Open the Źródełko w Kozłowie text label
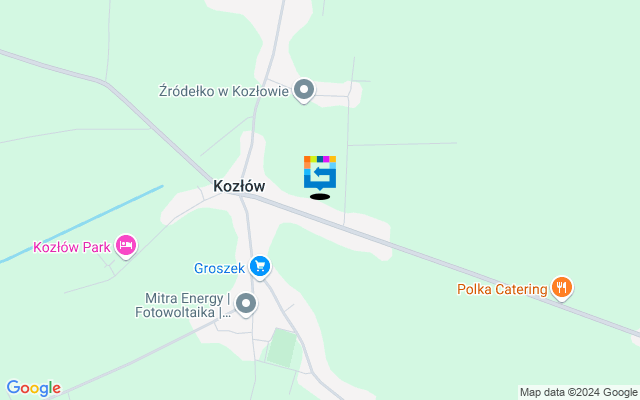The image size is (640, 400). [224, 91]
